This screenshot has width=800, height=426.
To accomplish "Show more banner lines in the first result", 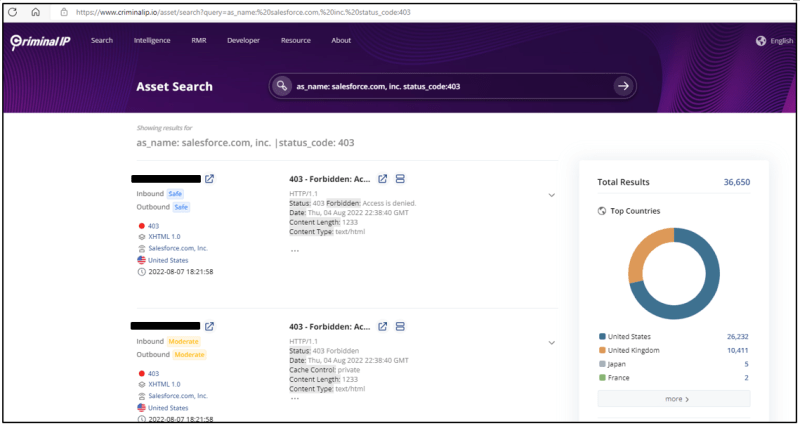I will click(294, 250).
